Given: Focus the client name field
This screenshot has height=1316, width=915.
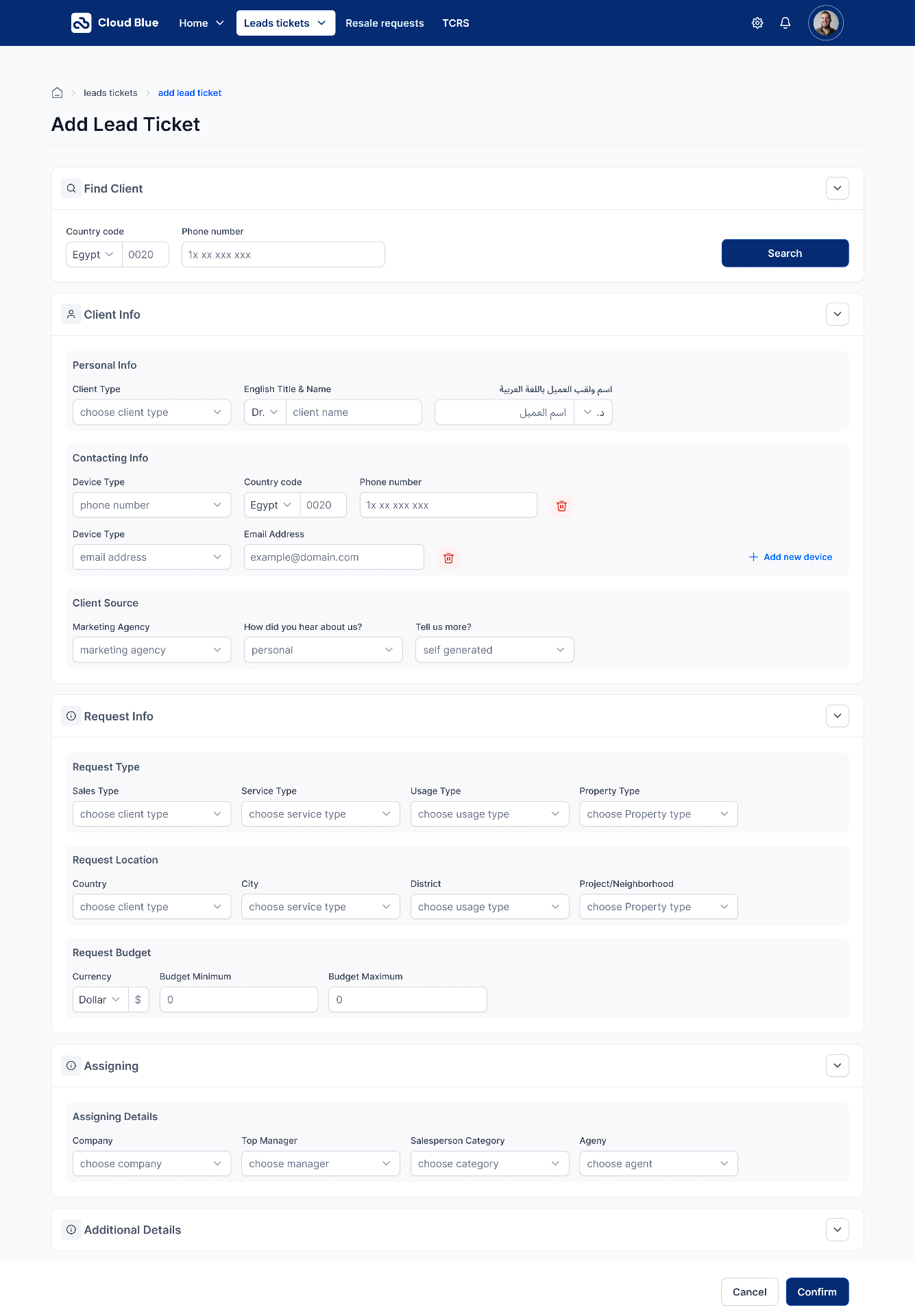Looking at the screenshot, I should tap(354, 413).
